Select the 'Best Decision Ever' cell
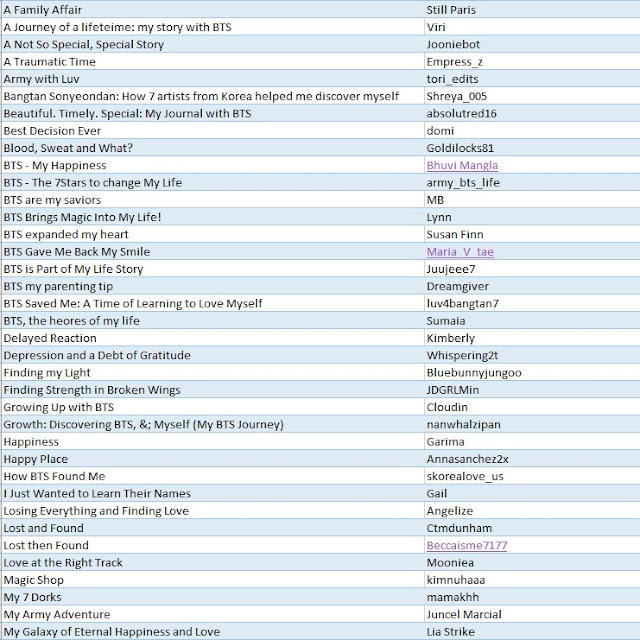This screenshot has height=640, width=640. [x=213, y=131]
